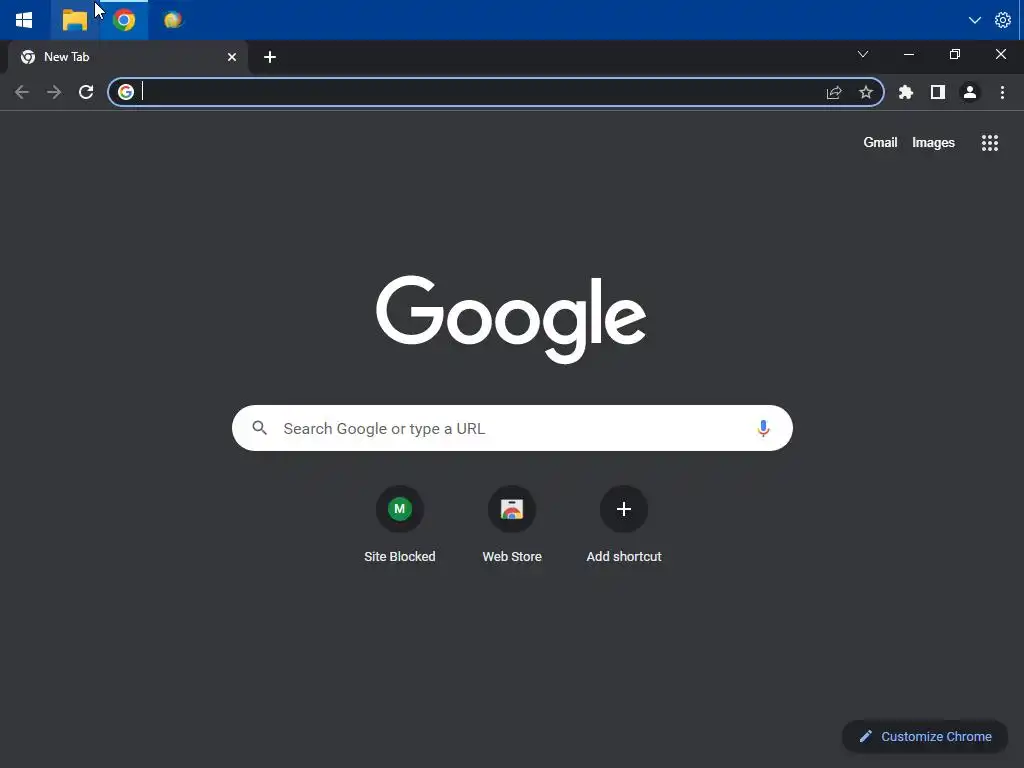Go forward using the forward arrow
This screenshot has width=1024, height=768.
click(54, 92)
